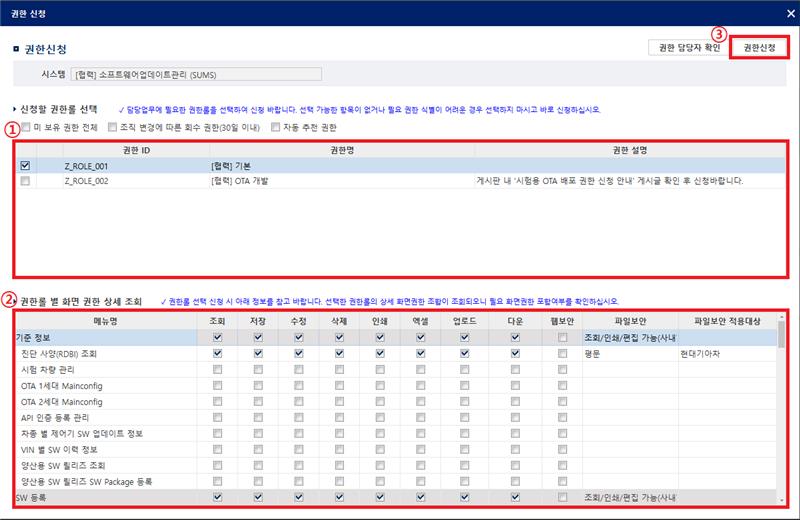Check 수정 checkbox for OTA 1세대 Mainconfig
The image size is (800, 520).
(299, 385)
